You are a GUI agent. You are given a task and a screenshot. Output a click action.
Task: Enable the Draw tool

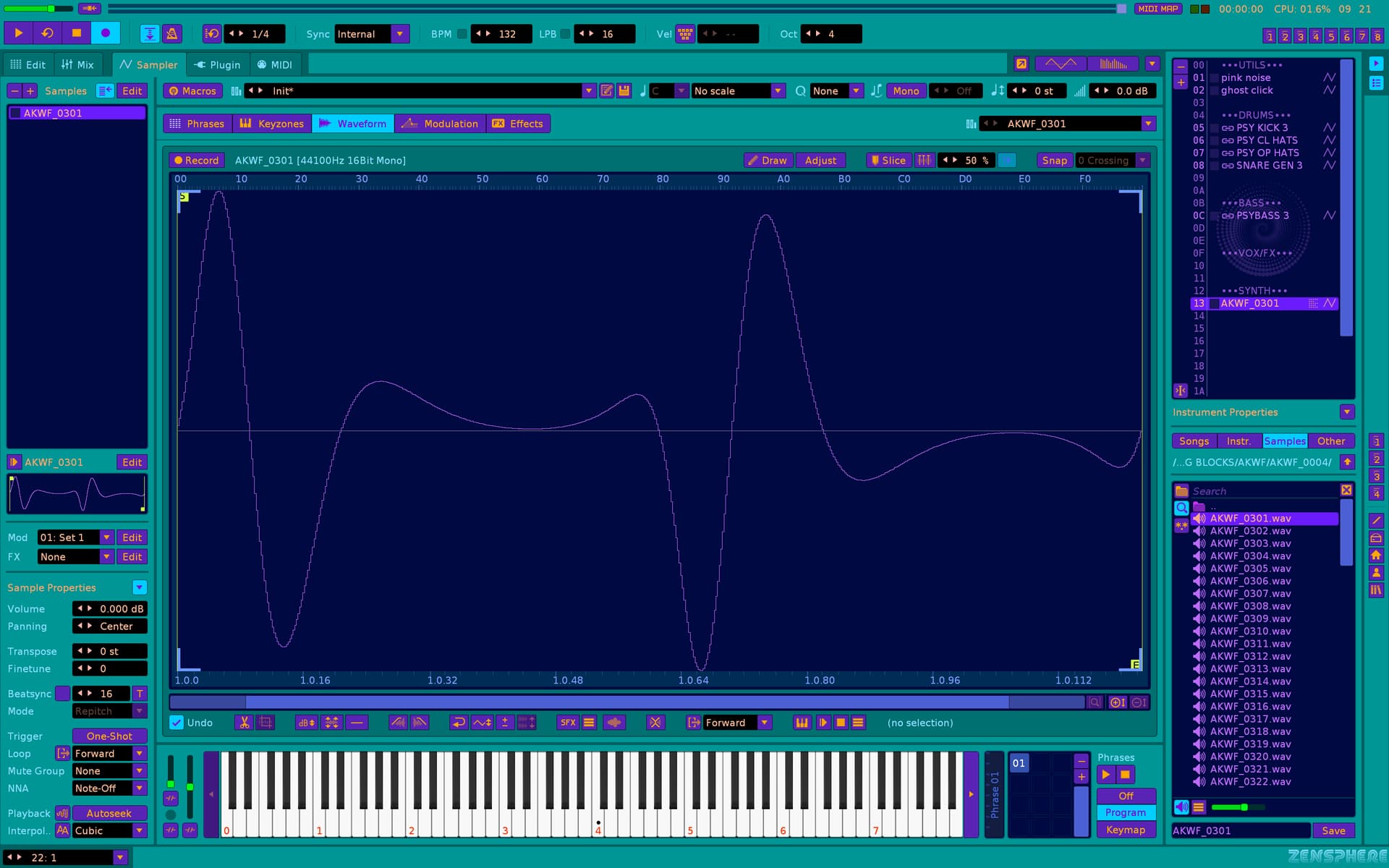768,161
